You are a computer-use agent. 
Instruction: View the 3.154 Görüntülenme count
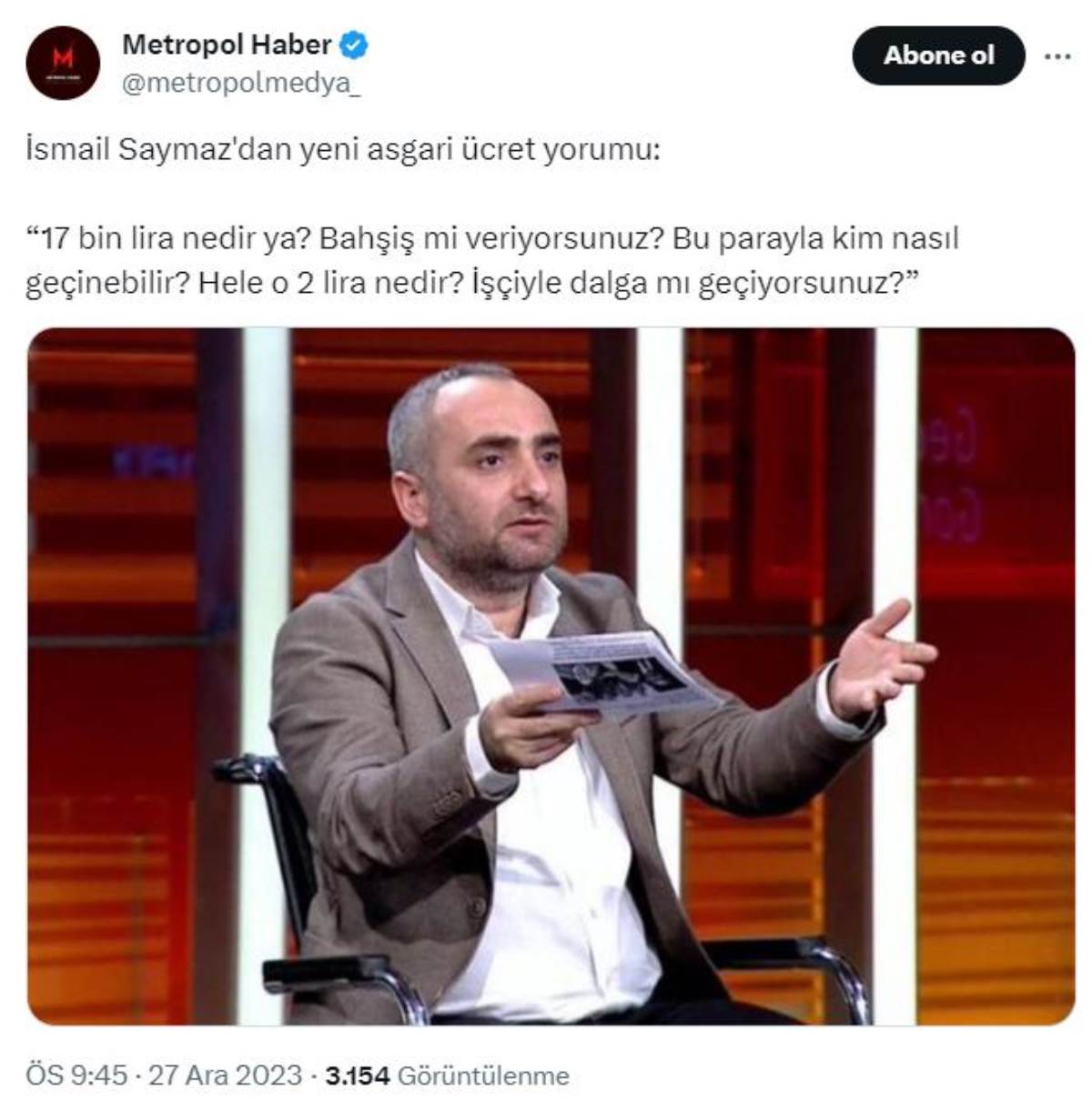tap(447, 1075)
